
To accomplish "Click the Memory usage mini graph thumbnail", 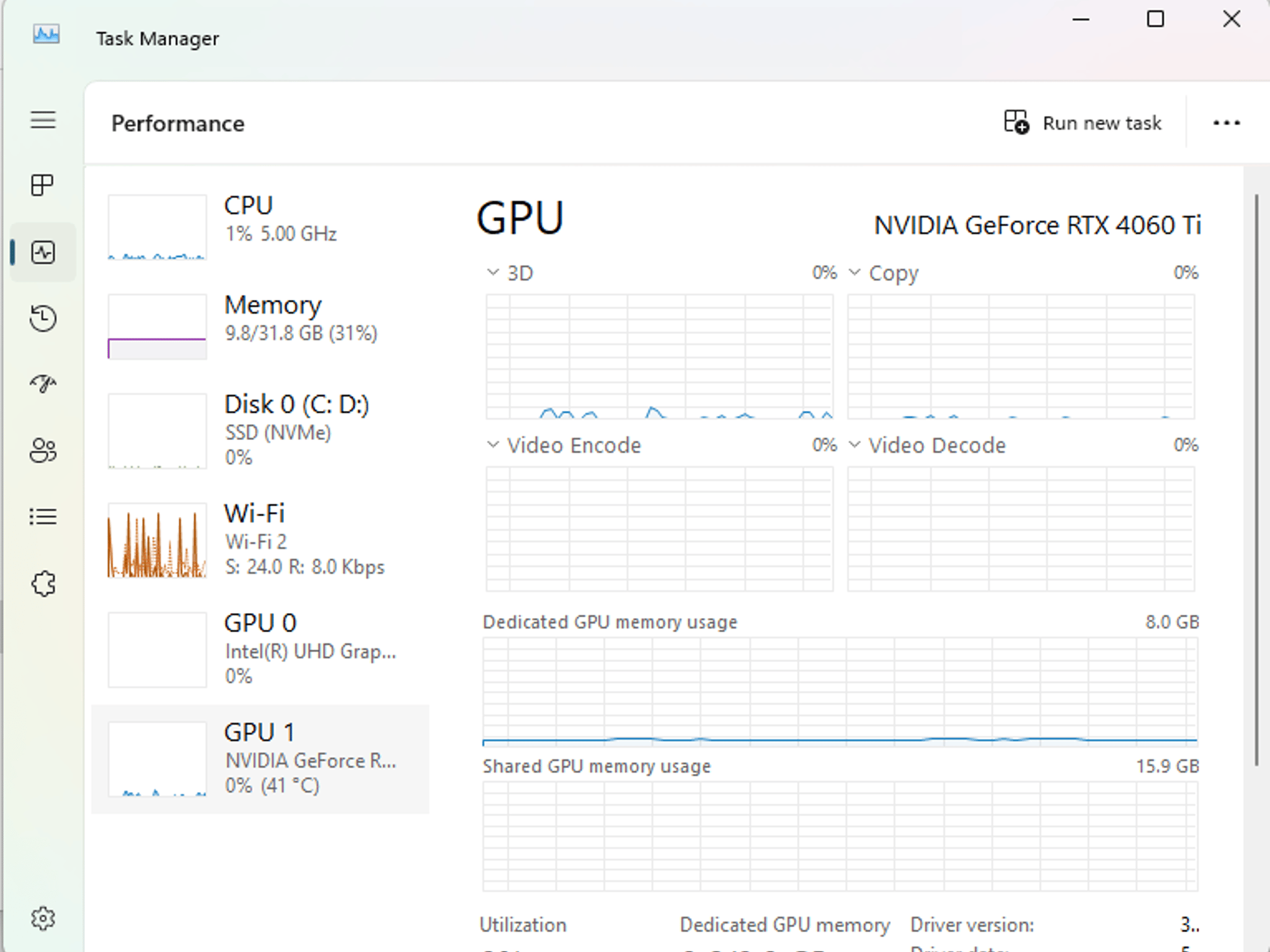I will (x=158, y=327).
